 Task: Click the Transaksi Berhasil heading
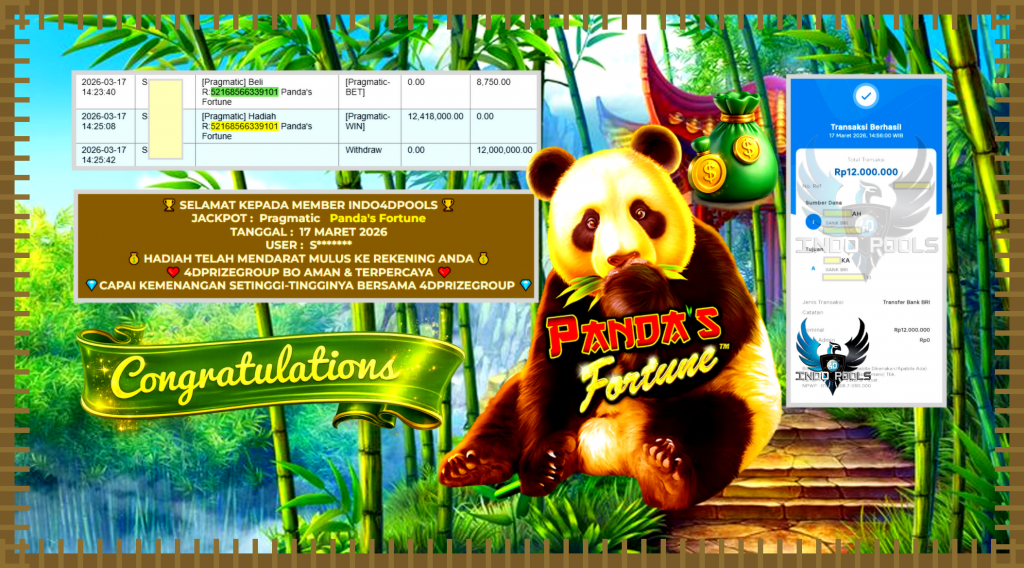pyautogui.click(x=866, y=127)
